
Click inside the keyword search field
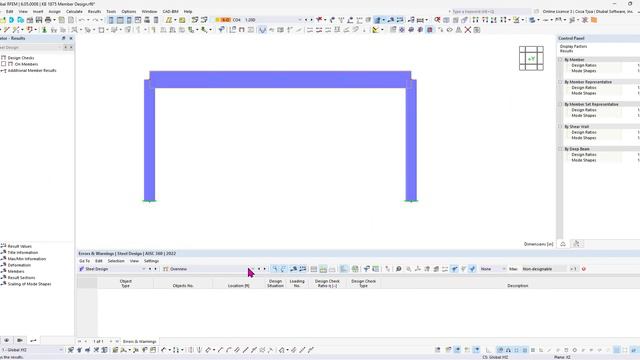(x=491, y=11)
